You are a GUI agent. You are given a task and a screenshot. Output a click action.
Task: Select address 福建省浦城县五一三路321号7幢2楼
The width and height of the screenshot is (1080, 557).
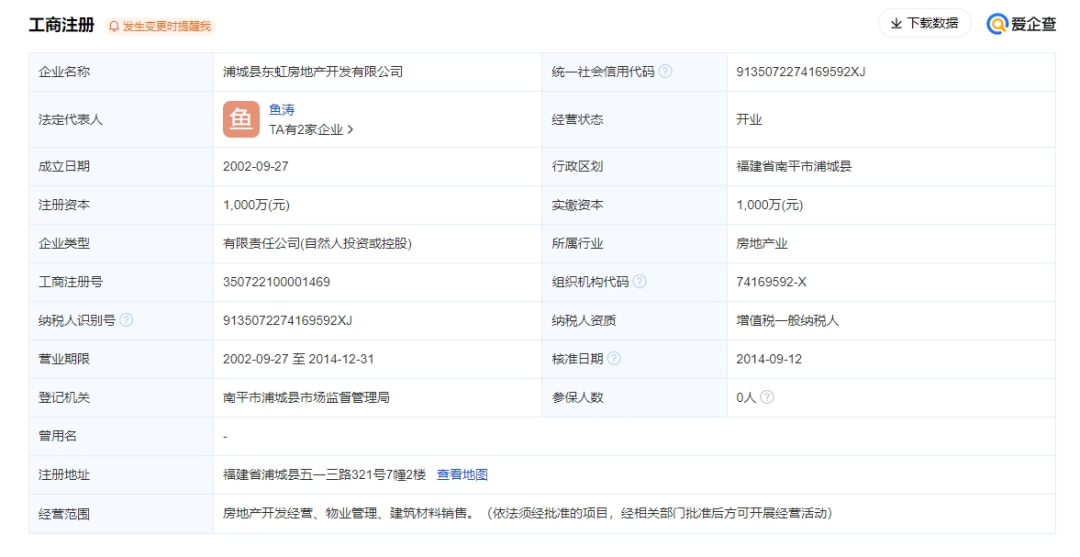pos(324,474)
